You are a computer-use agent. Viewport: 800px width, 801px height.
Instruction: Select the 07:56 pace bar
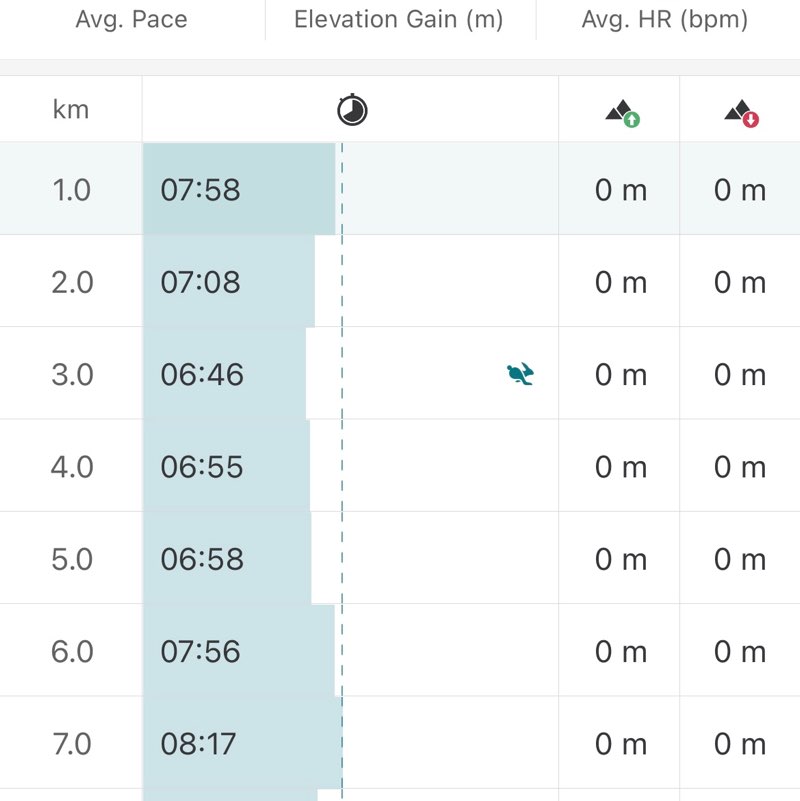(x=238, y=651)
